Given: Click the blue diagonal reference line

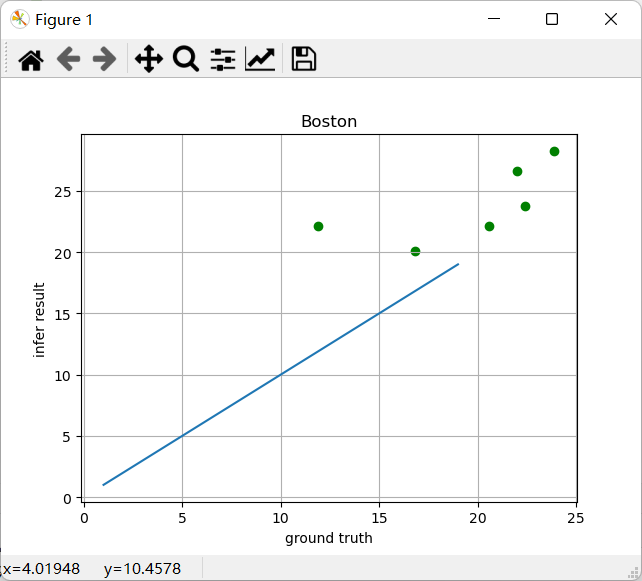Looking at the screenshot, I should [281, 375].
